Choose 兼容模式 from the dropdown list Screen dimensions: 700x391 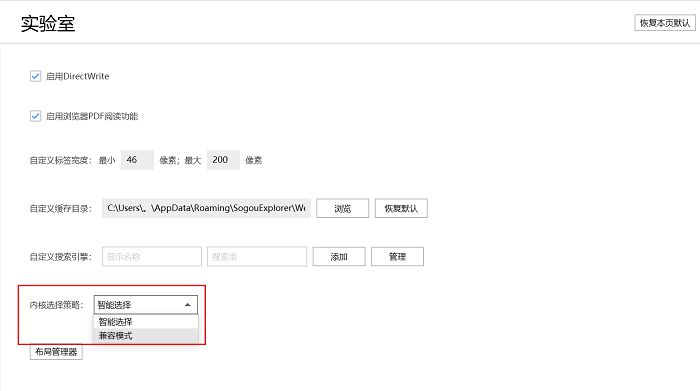(146, 336)
